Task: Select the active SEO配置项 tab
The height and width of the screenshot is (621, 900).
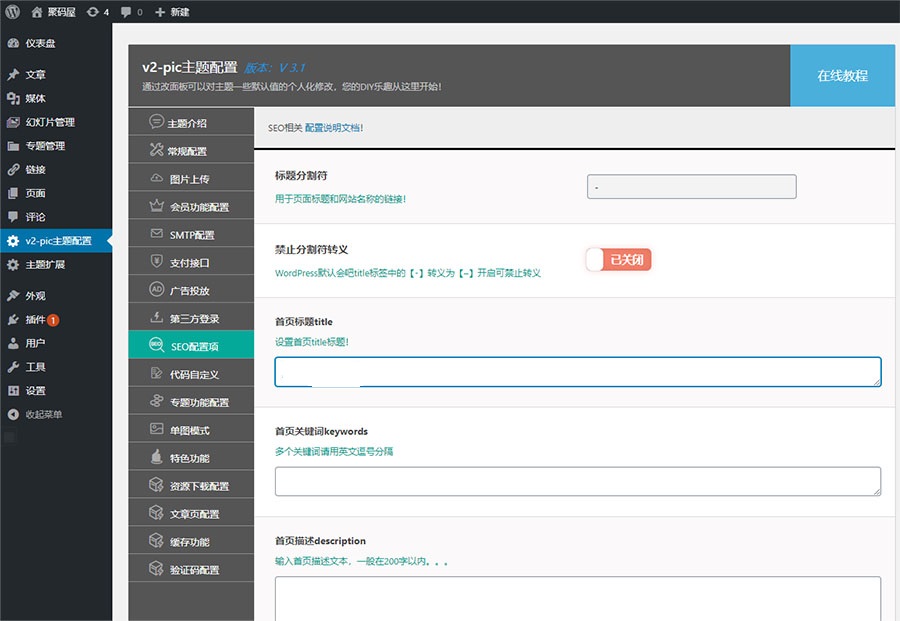Action: pyautogui.click(x=191, y=346)
